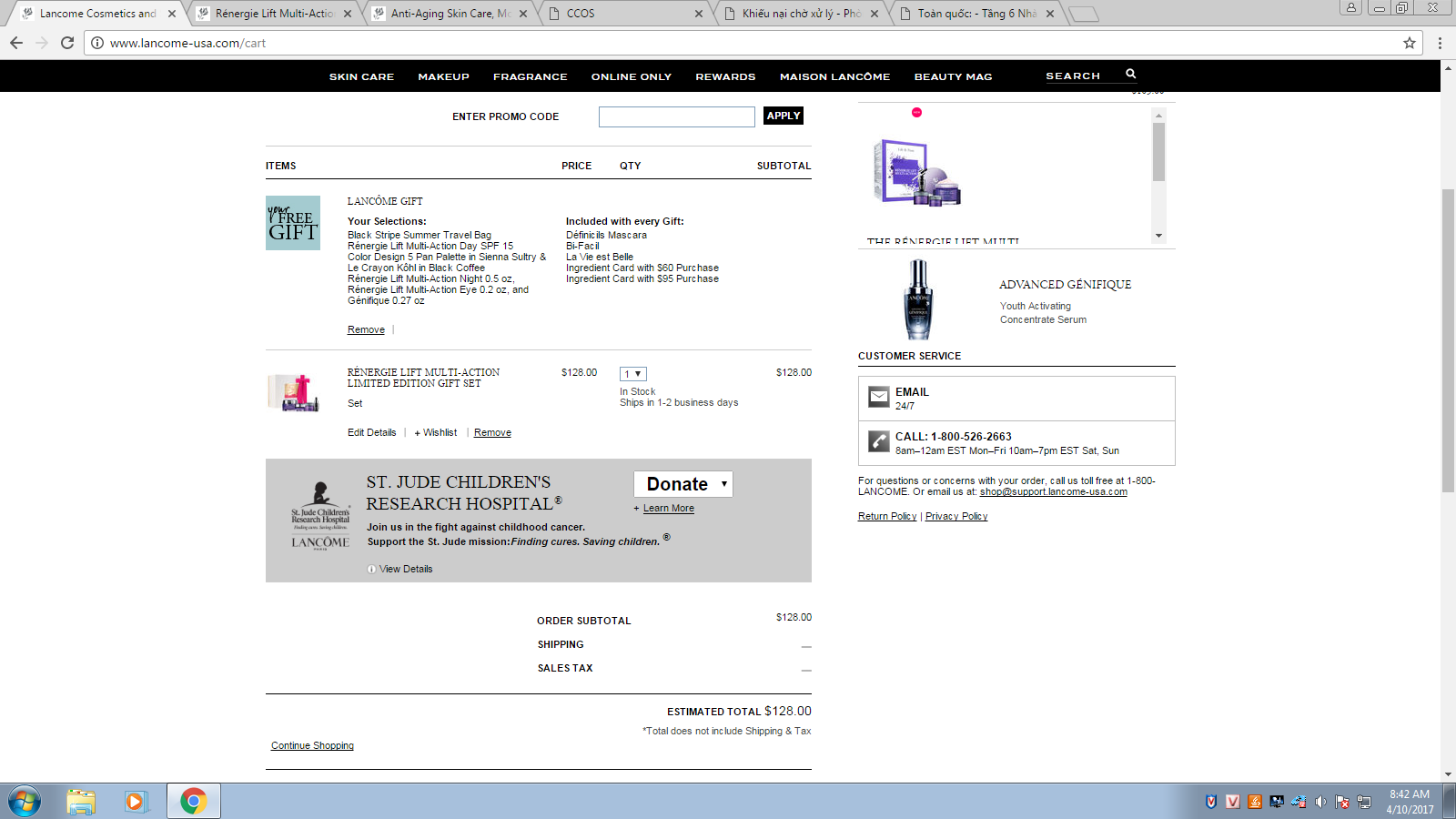Click the taskbar clock showing 8:42 AM
This screenshot has height=819, width=1456.
(x=1410, y=802)
